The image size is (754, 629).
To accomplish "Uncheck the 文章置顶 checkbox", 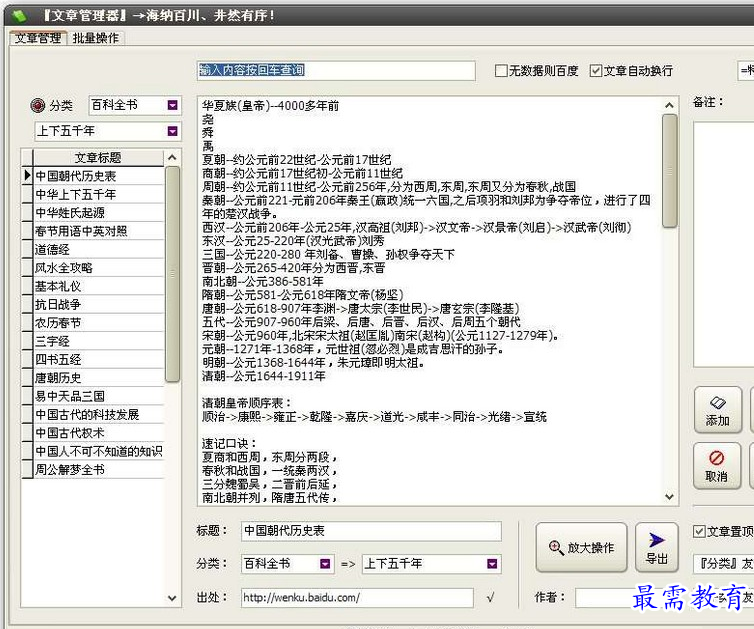I will tap(700, 531).
